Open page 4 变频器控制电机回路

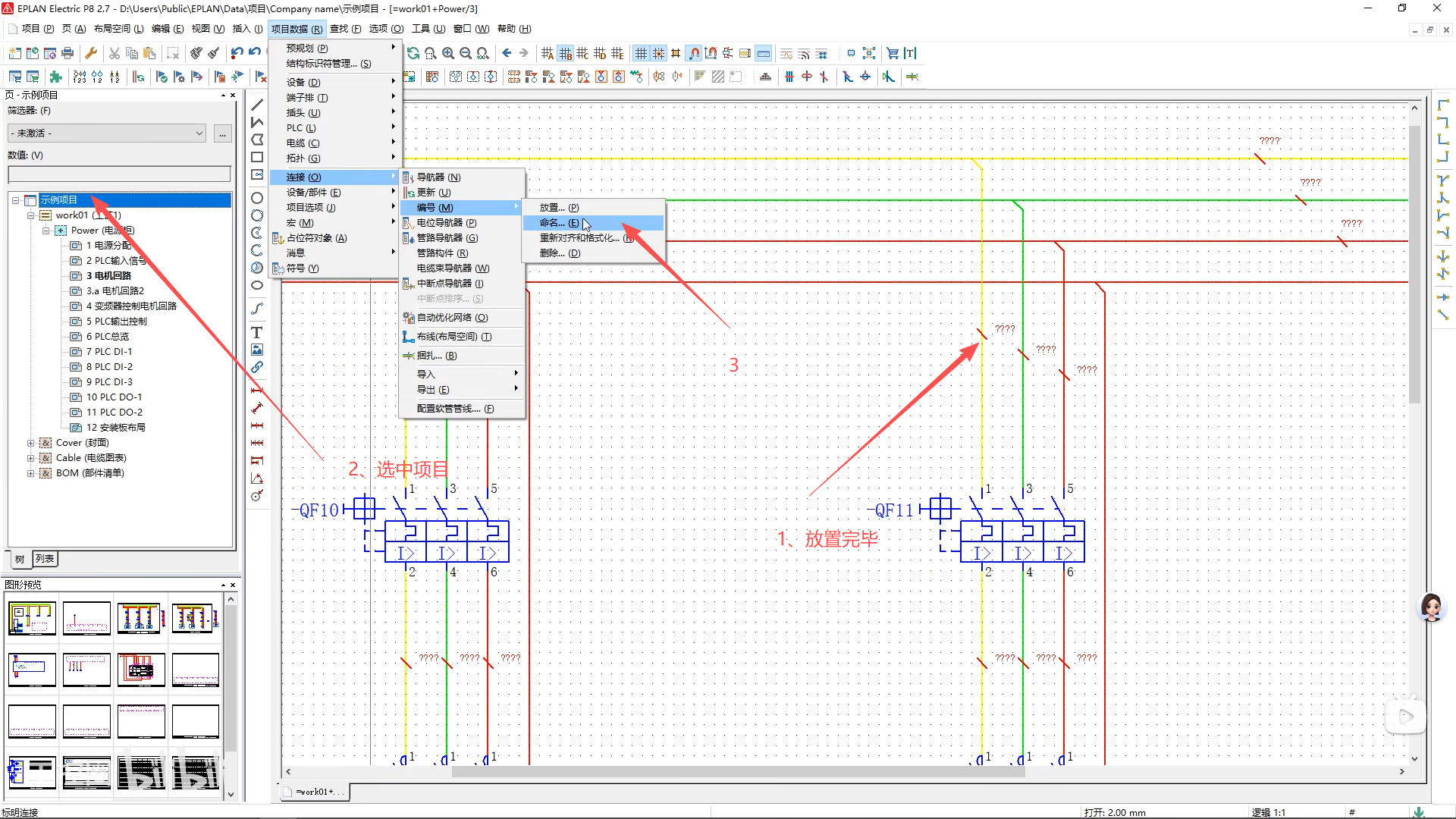(x=130, y=306)
